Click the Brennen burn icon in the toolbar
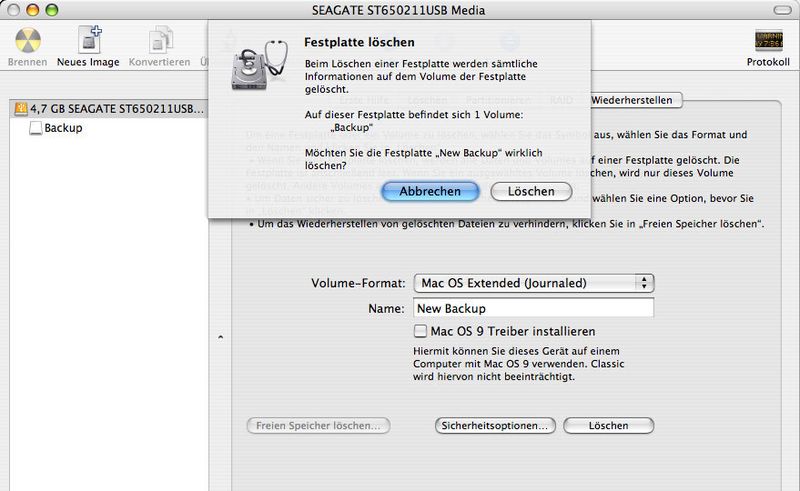 click(28, 41)
